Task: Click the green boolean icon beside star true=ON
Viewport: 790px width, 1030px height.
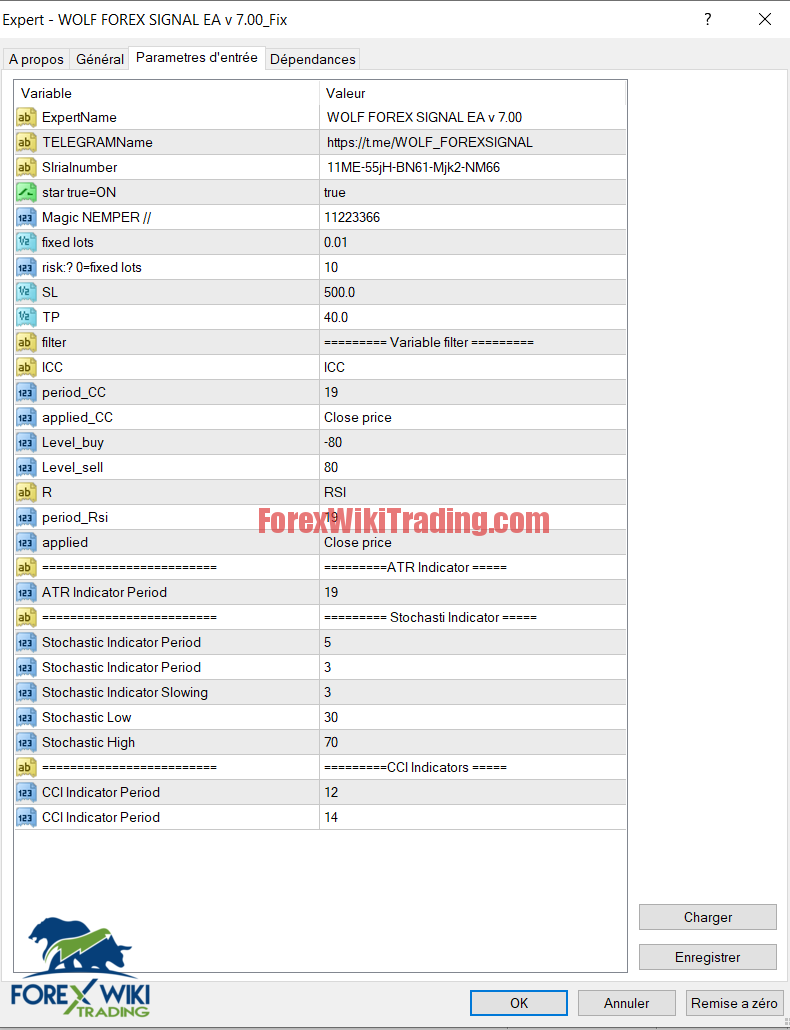Action: (x=26, y=192)
